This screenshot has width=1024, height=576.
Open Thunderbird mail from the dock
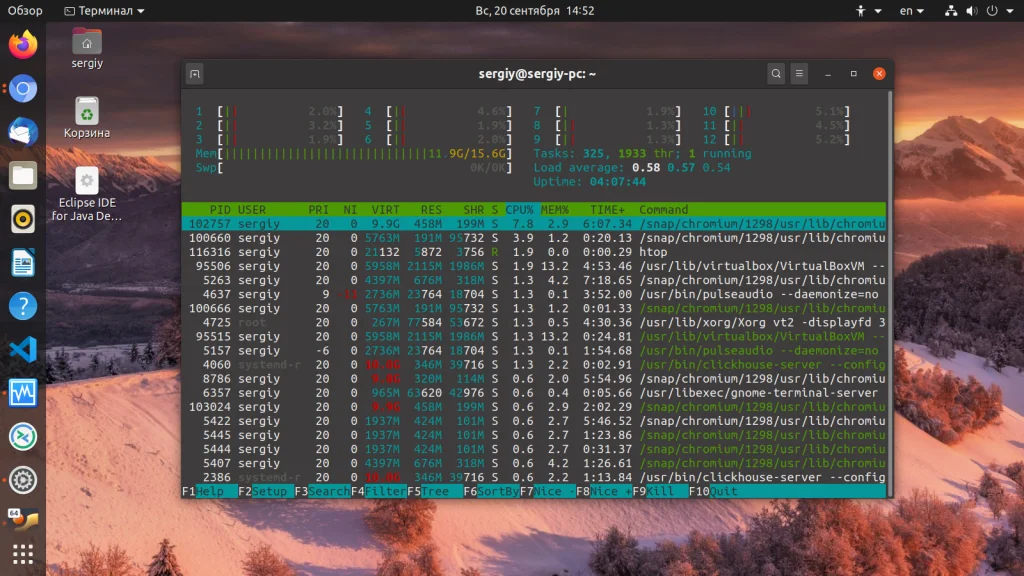click(23, 132)
